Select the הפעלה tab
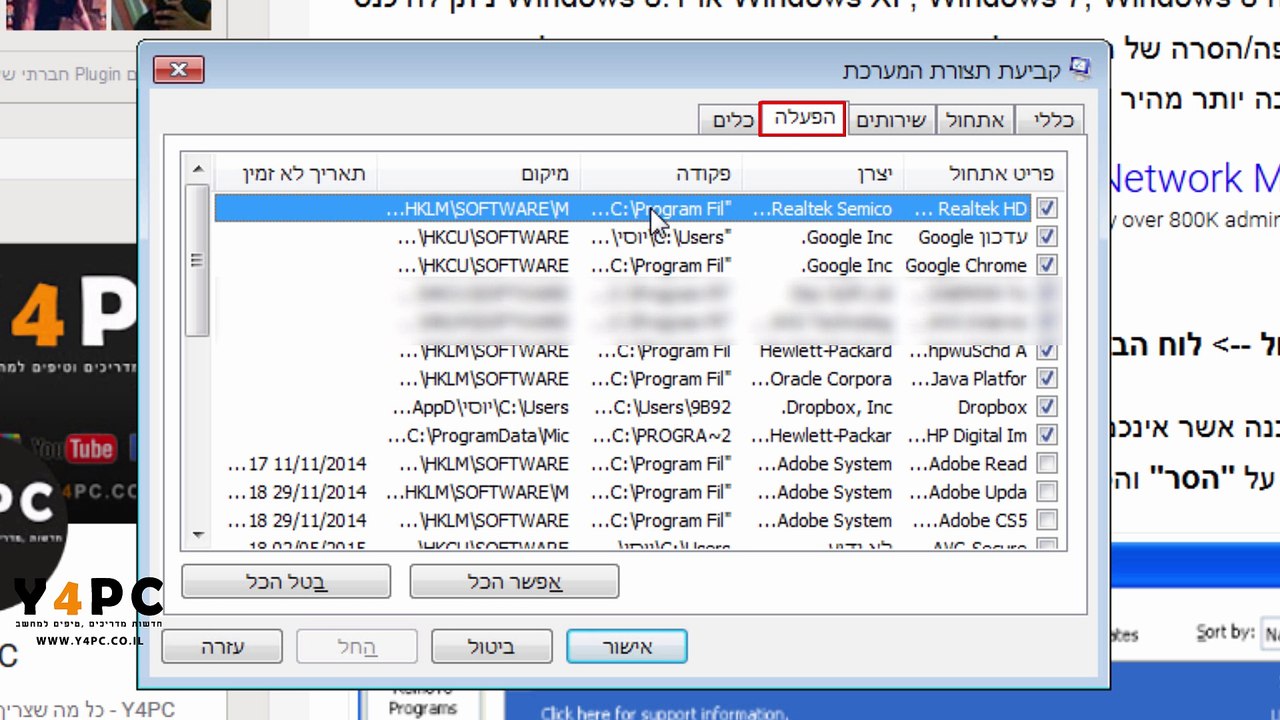 point(803,118)
